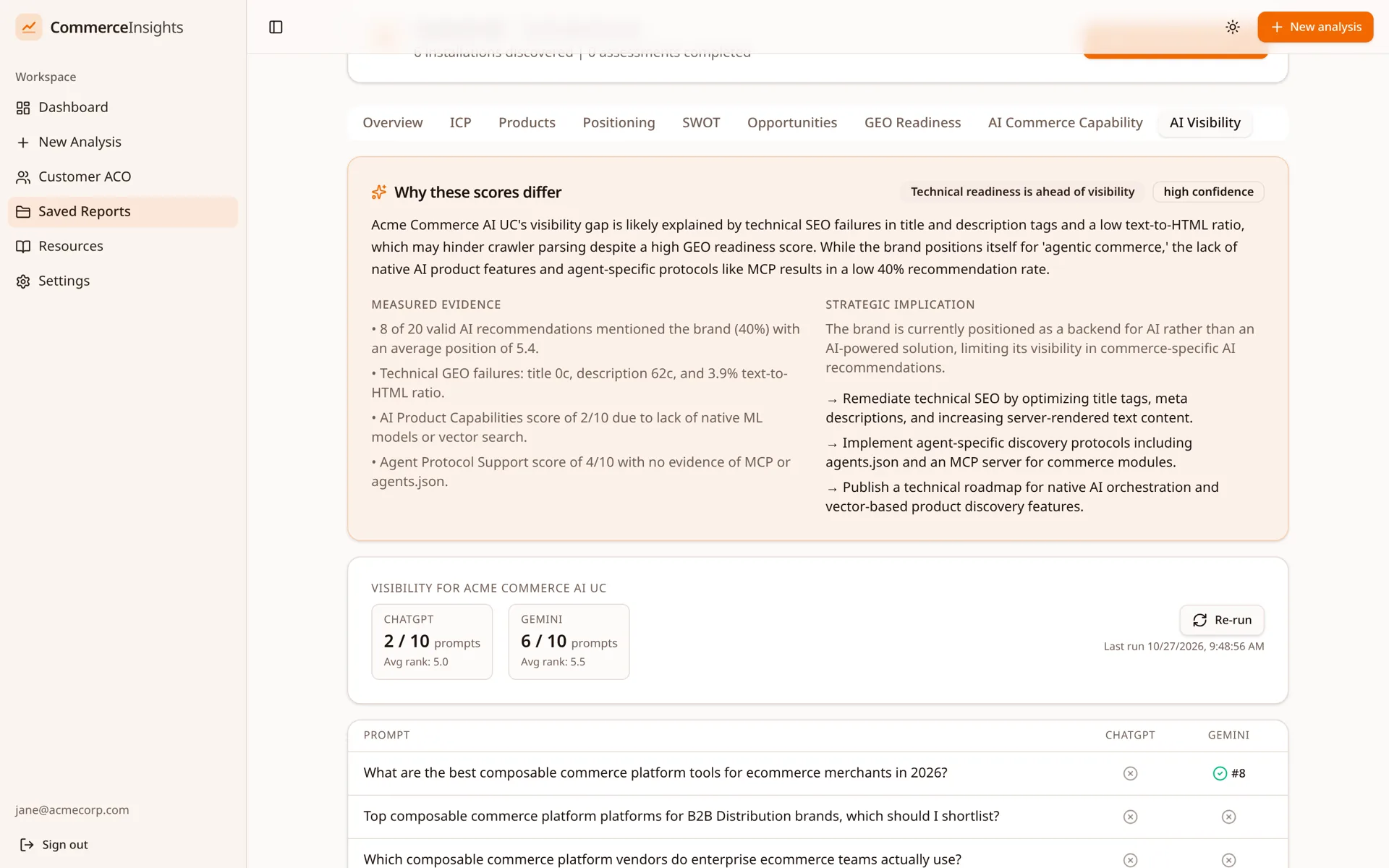Click the Settings gear icon

tap(23, 281)
